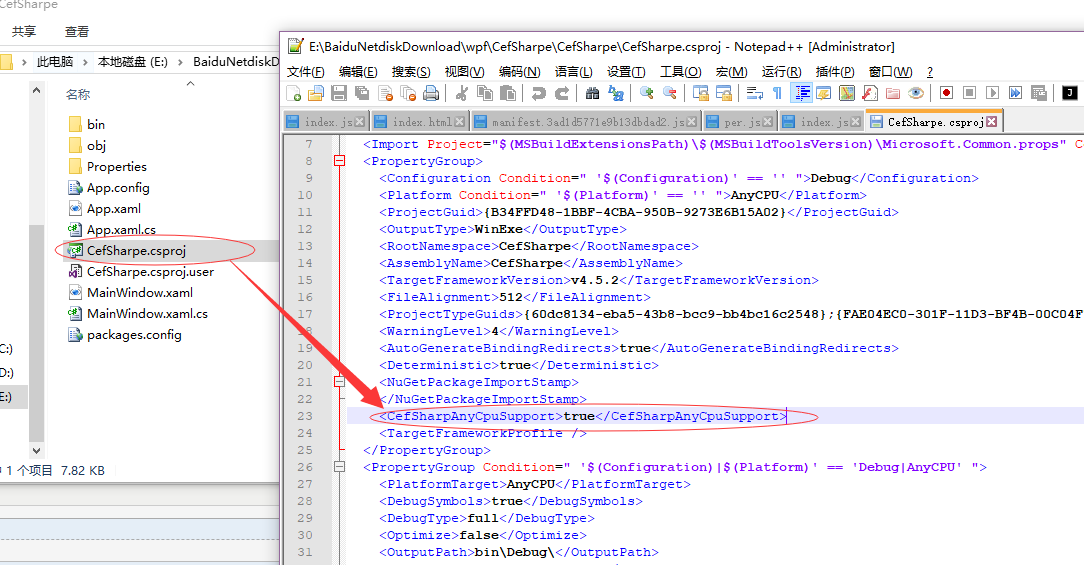Screen dimensions: 1084x565
Task: Run macro multiple times icon
Action: pos(1016,93)
